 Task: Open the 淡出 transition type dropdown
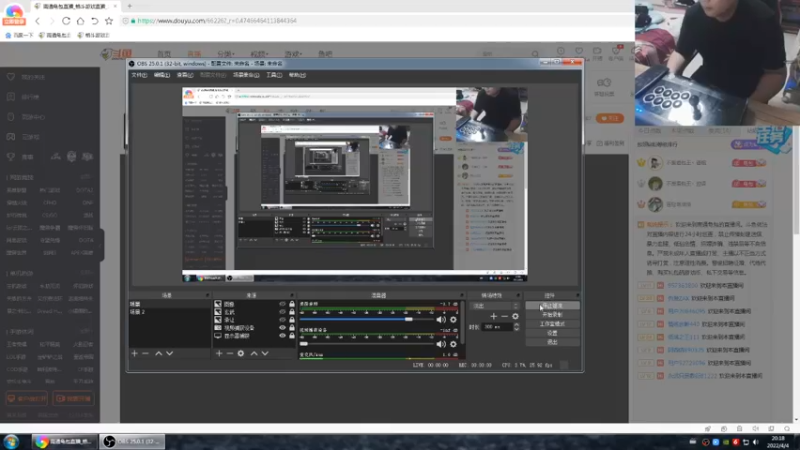coord(494,306)
